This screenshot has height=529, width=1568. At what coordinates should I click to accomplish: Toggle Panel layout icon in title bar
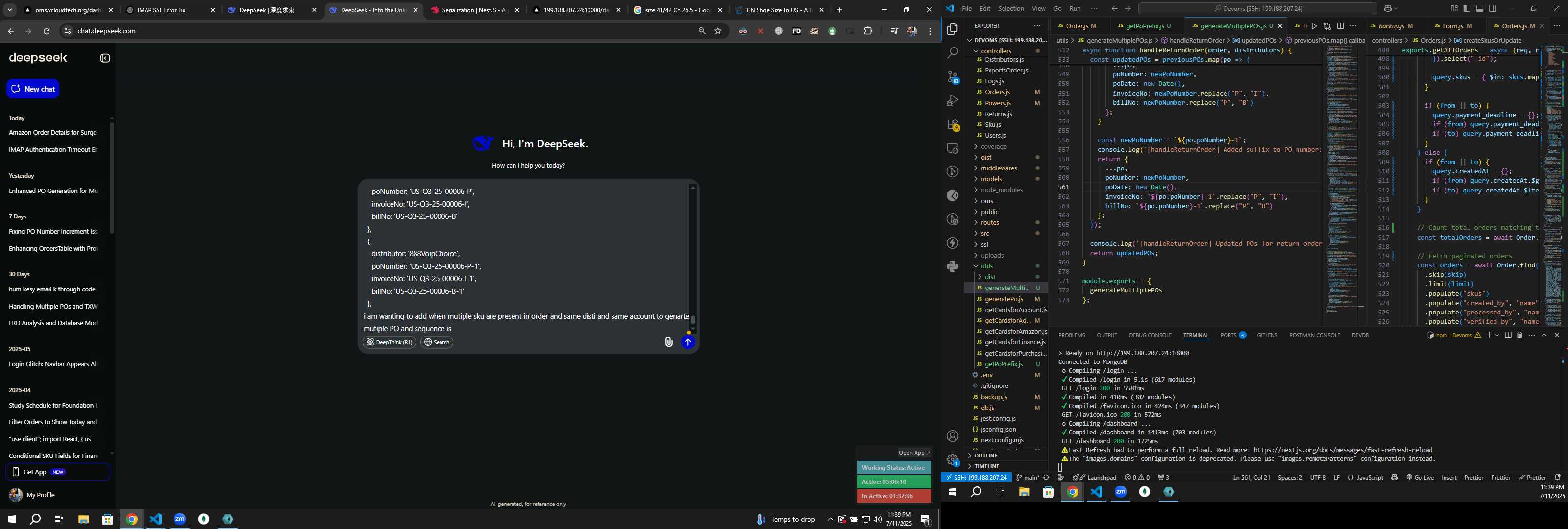click(x=1480, y=8)
